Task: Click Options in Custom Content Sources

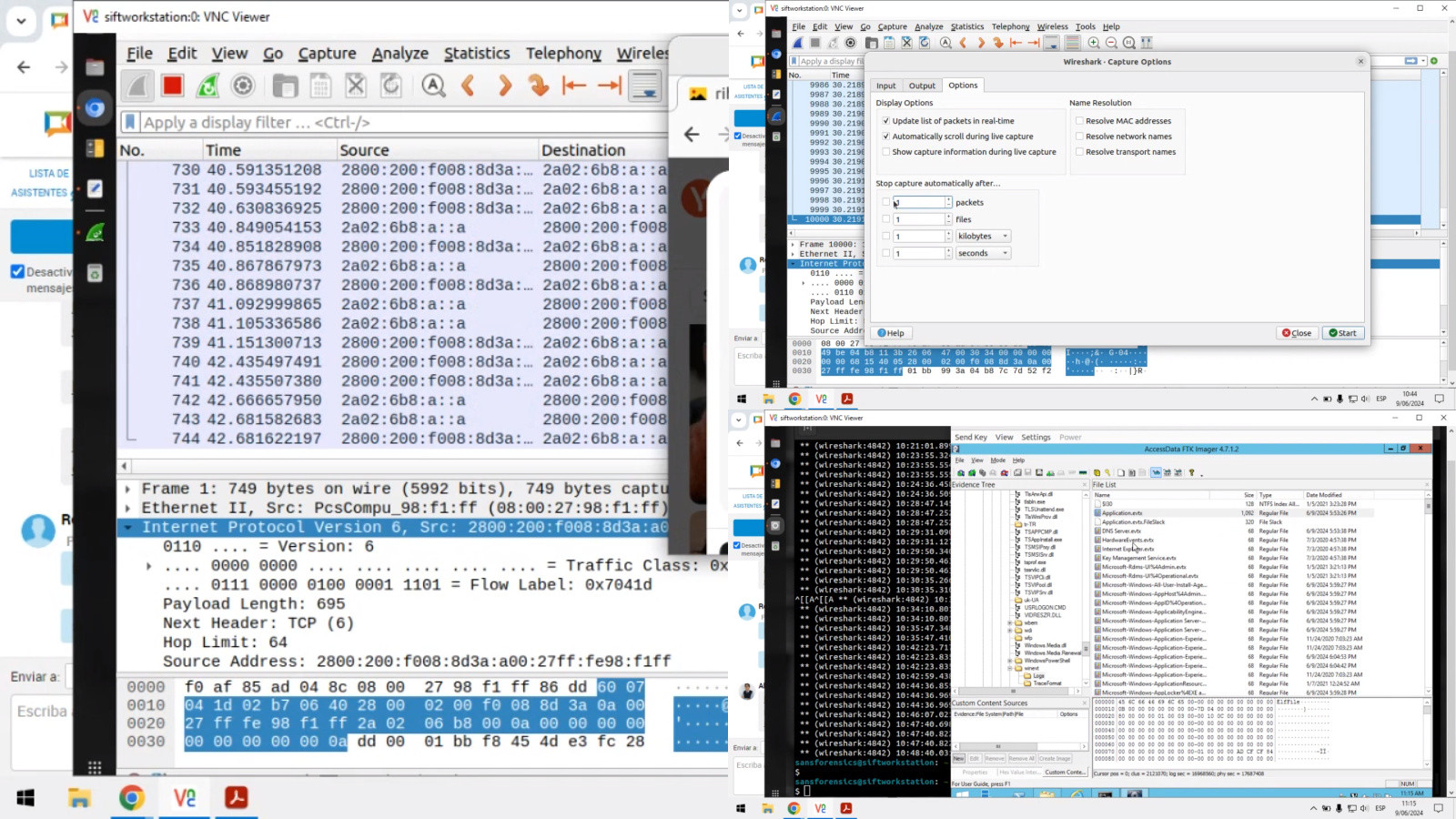Action: point(1068,714)
